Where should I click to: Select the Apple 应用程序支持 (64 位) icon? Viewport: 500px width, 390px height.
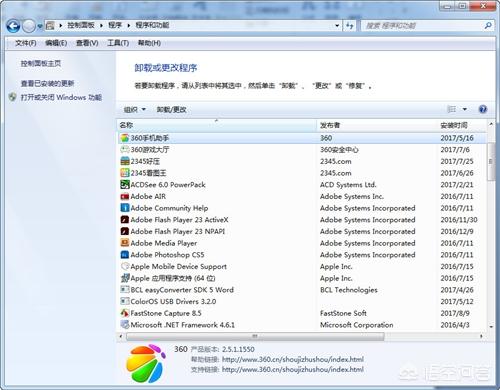pyautogui.click(x=125, y=278)
